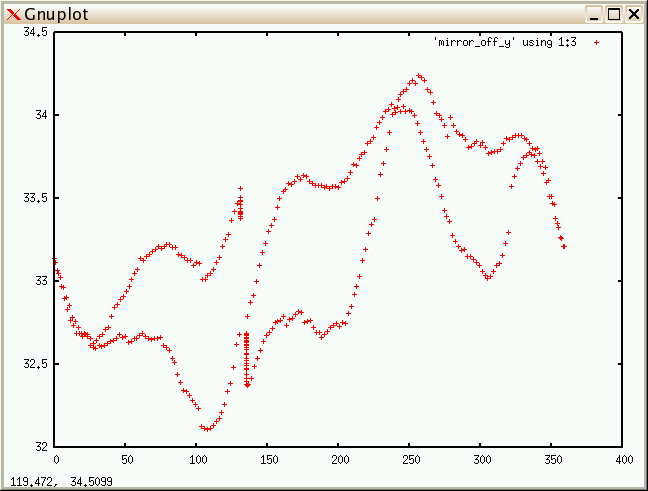This screenshot has height=491, width=648.
Task: Click the 33 label on the y-axis
Action: coord(41,281)
